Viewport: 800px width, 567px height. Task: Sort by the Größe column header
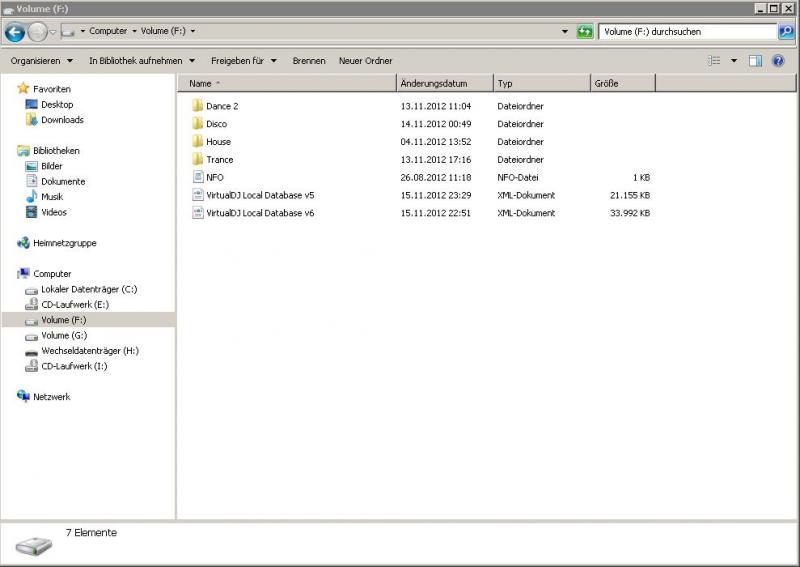pos(622,83)
